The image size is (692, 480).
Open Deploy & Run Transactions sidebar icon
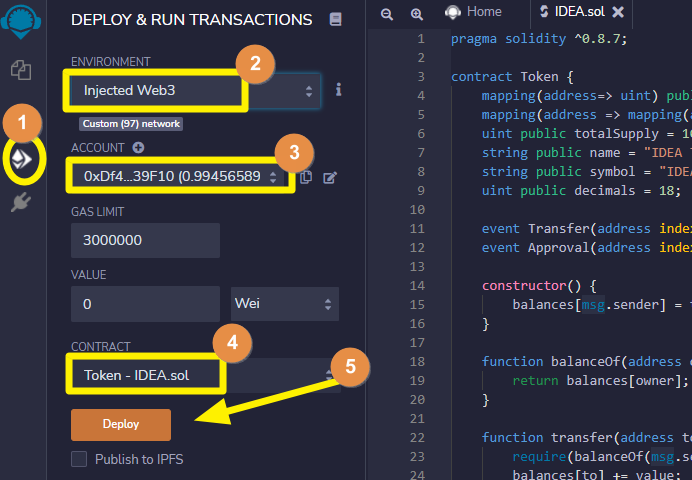coord(22,159)
